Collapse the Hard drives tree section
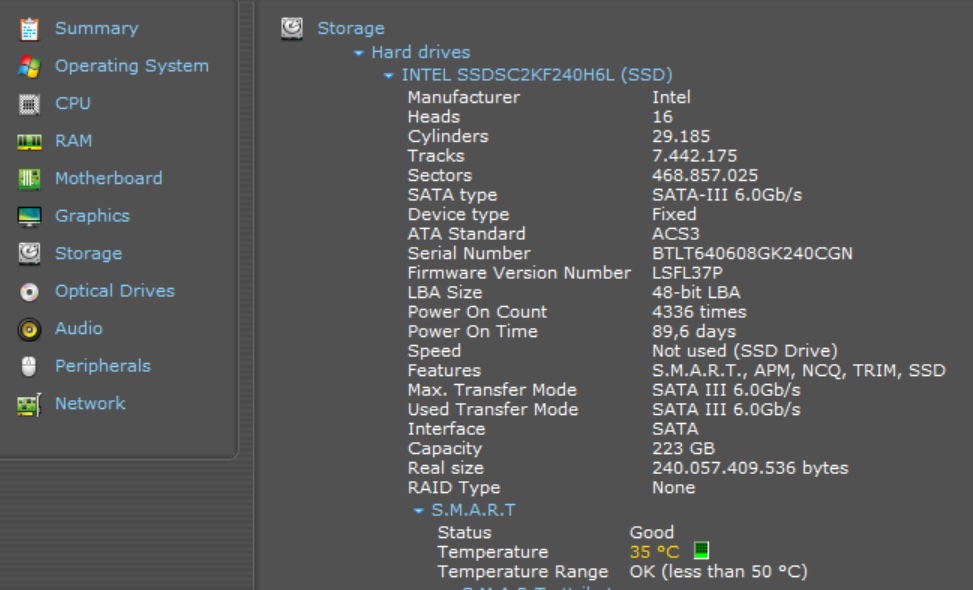The height and width of the screenshot is (590, 973). pyautogui.click(x=359, y=53)
